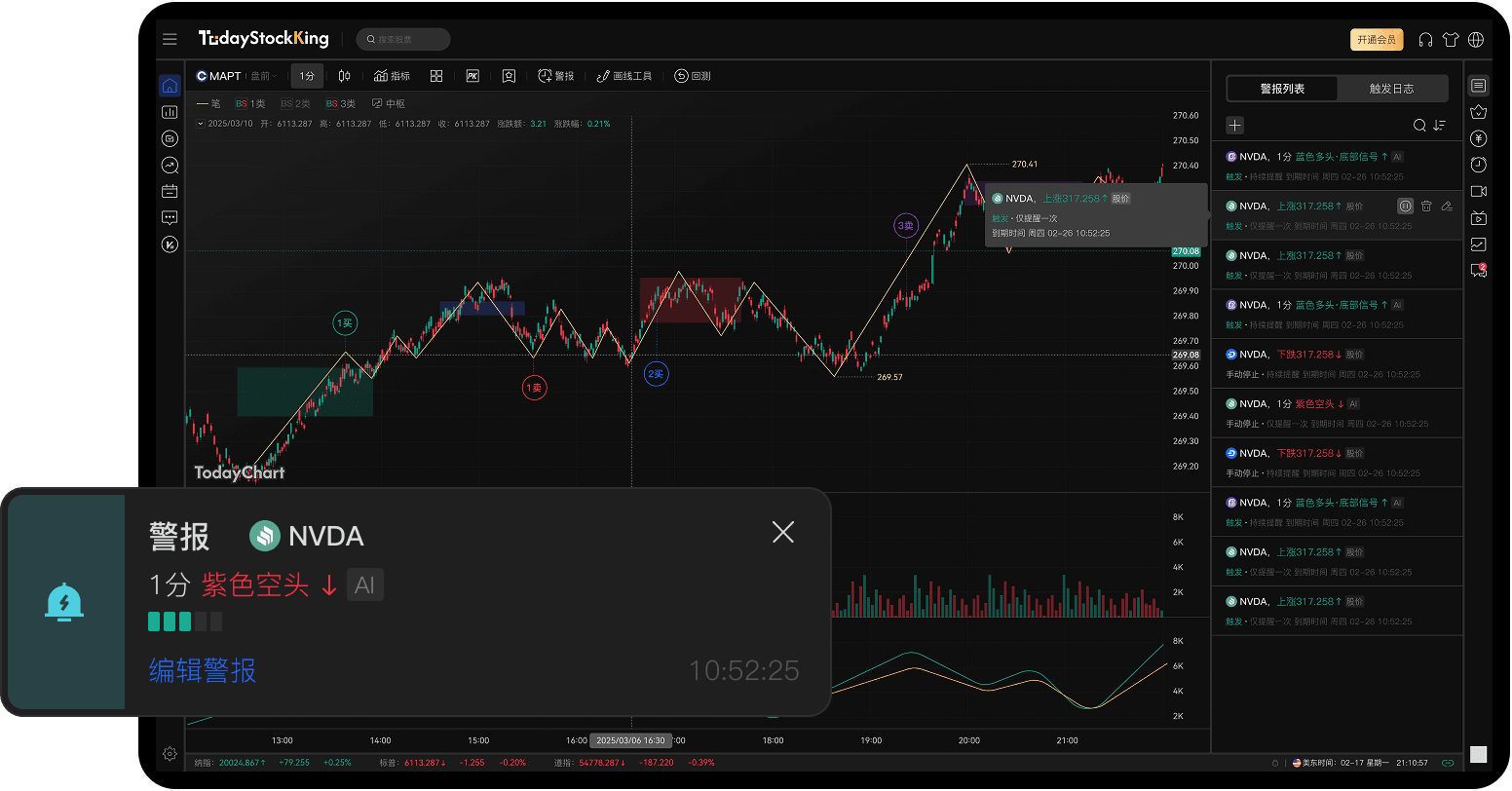Open the clock icon in the right sidebar
This screenshot has height=791, width=1512.
pyautogui.click(x=1479, y=165)
